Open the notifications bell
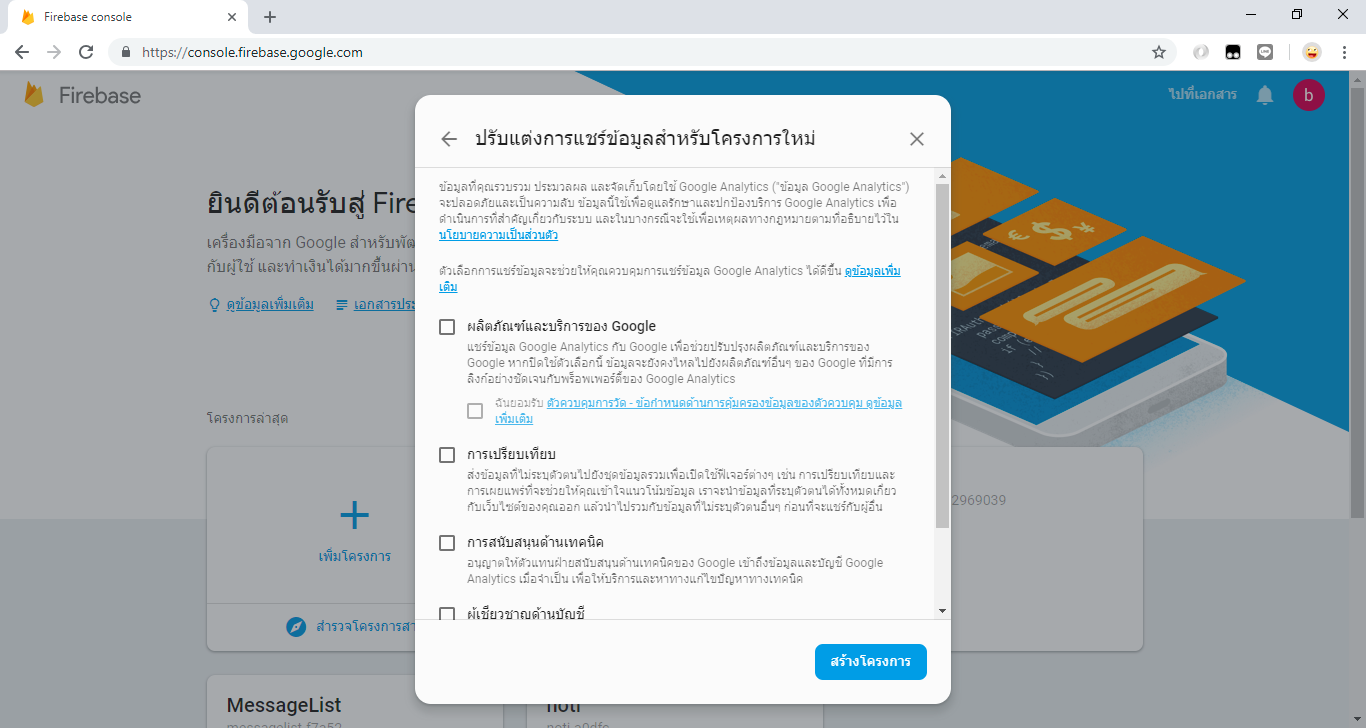 click(x=1265, y=95)
